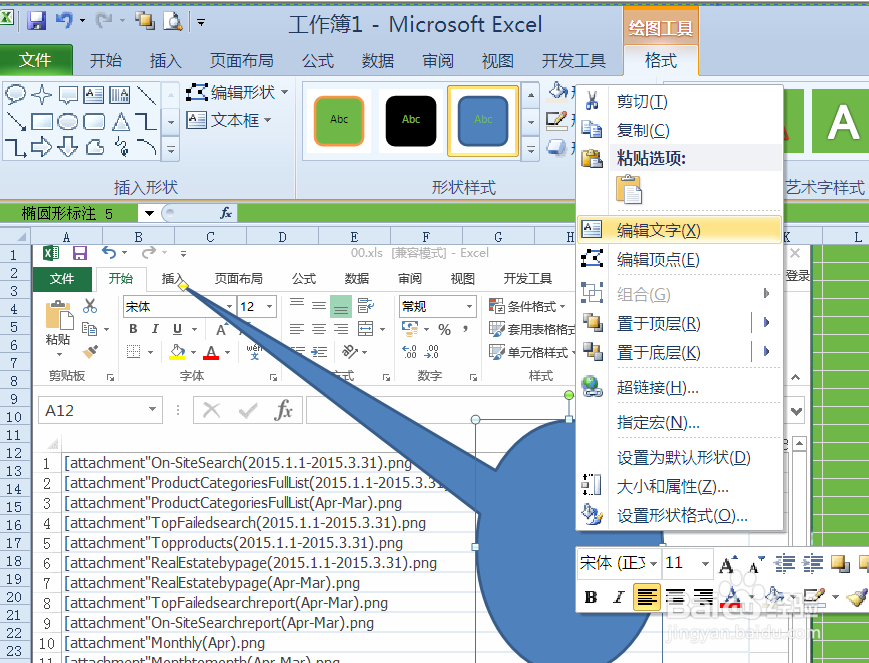Click format painter in the mini toolbar

858,597
